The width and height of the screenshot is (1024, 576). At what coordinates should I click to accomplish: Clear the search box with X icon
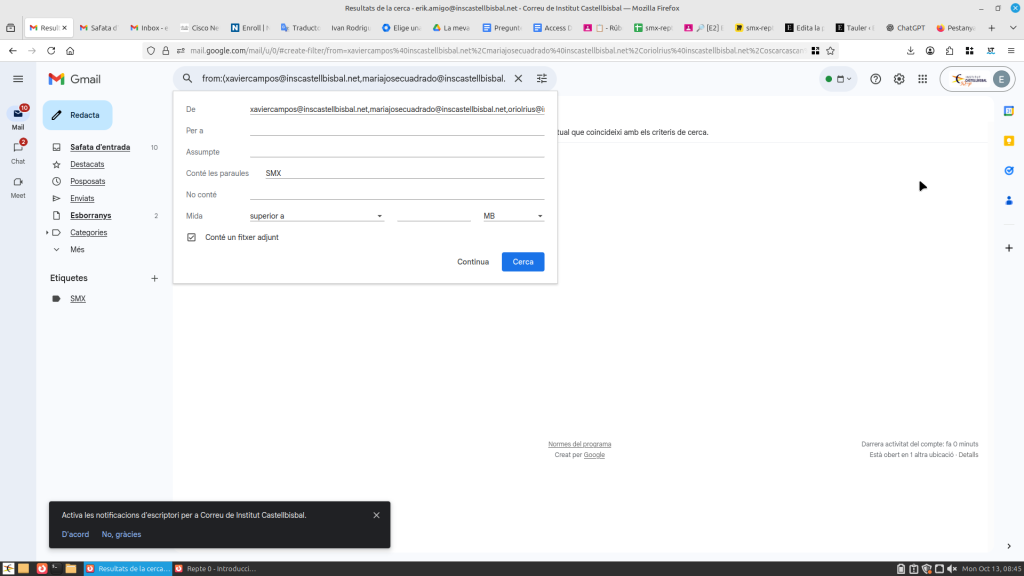[x=518, y=78]
